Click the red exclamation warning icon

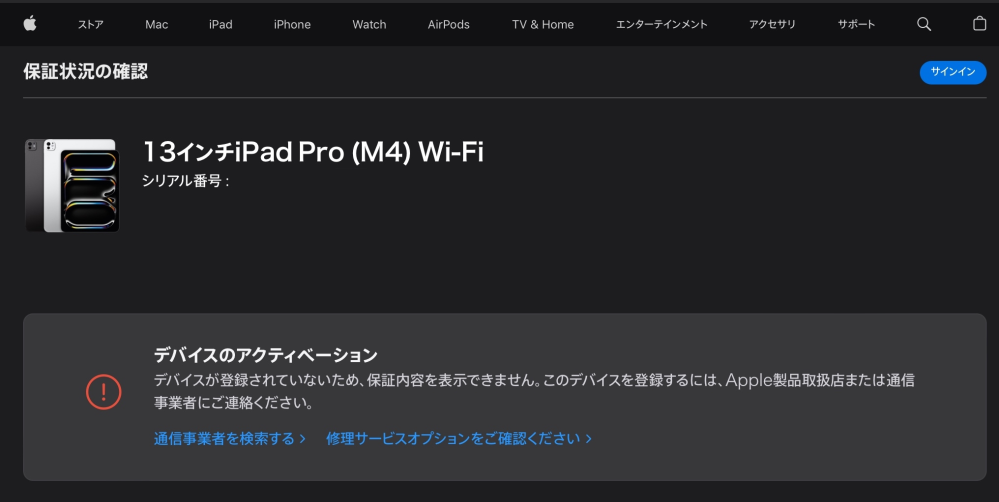(103, 391)
